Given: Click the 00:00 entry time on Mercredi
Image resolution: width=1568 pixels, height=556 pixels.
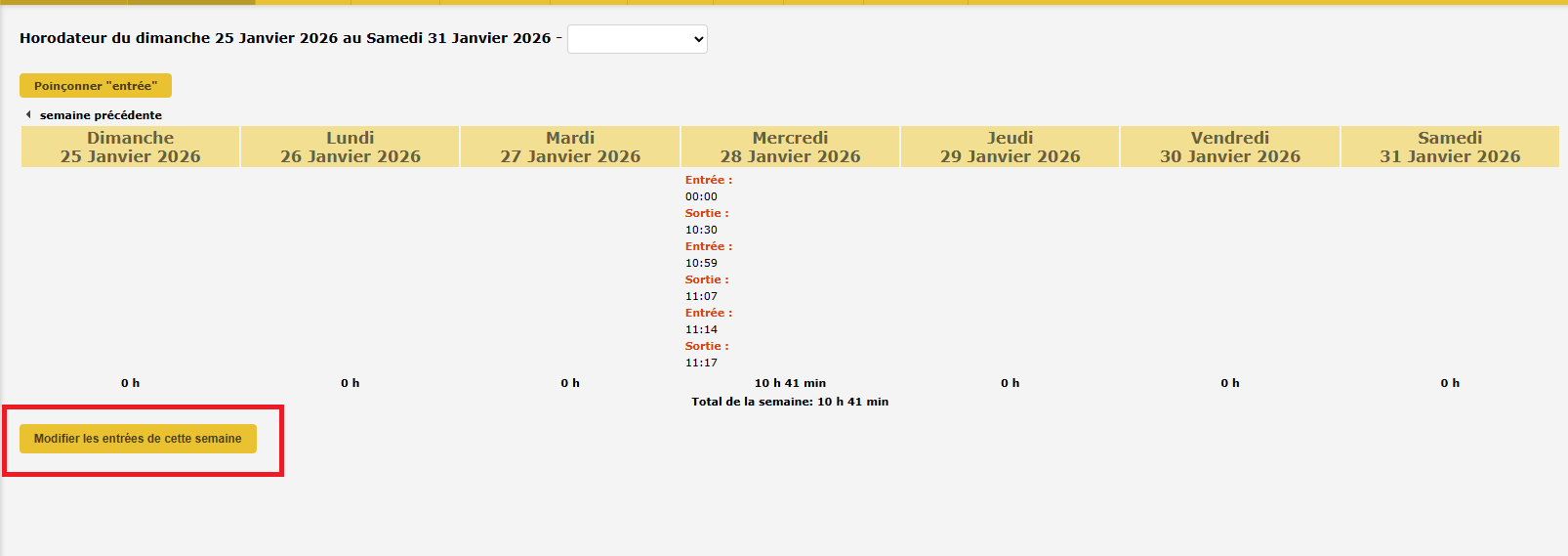Looking at the screenshot, I should [701, 196].
